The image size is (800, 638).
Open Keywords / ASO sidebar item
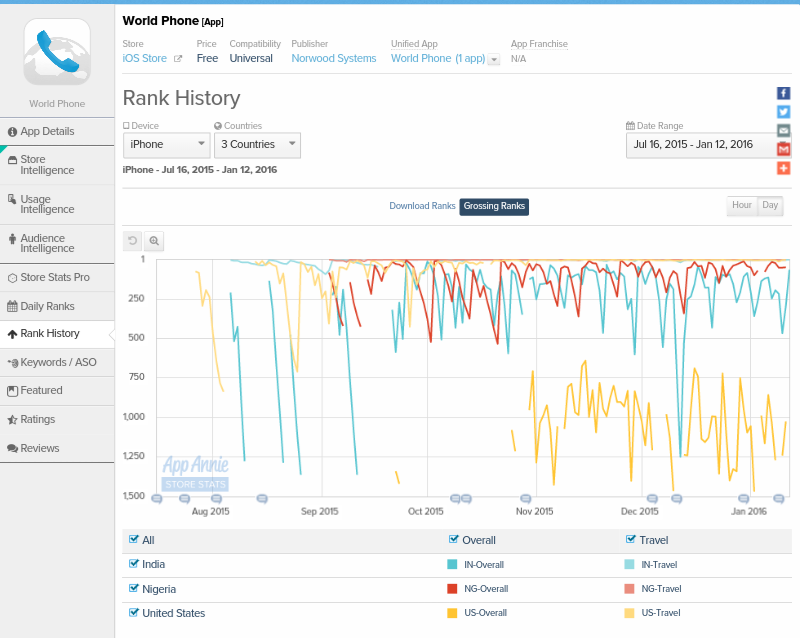57,362
